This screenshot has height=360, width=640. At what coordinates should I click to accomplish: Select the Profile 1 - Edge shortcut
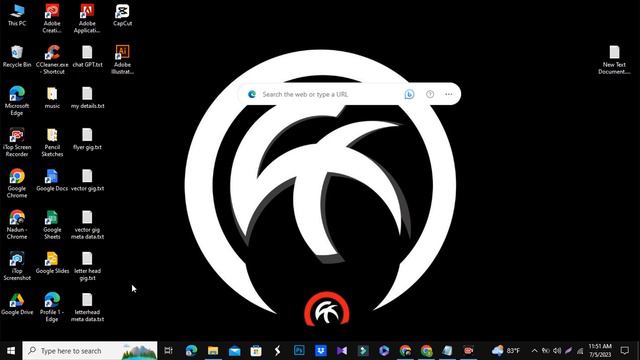52,307
